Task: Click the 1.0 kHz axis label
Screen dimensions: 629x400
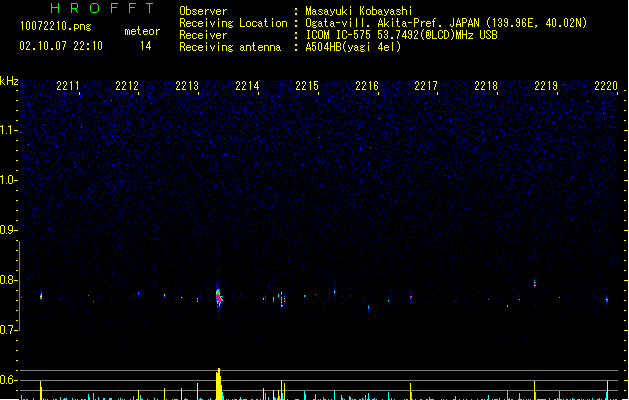Action: click(8, 180)
